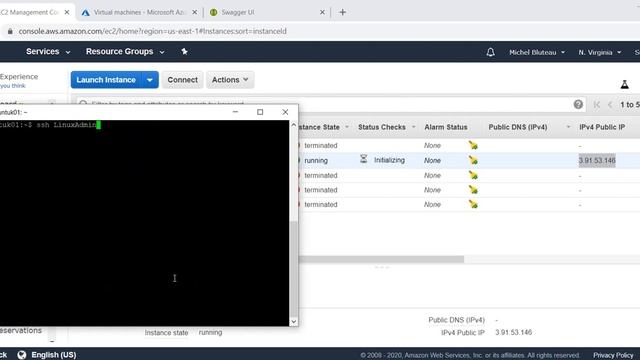Click terminal scrollbar down arrow

293,322
